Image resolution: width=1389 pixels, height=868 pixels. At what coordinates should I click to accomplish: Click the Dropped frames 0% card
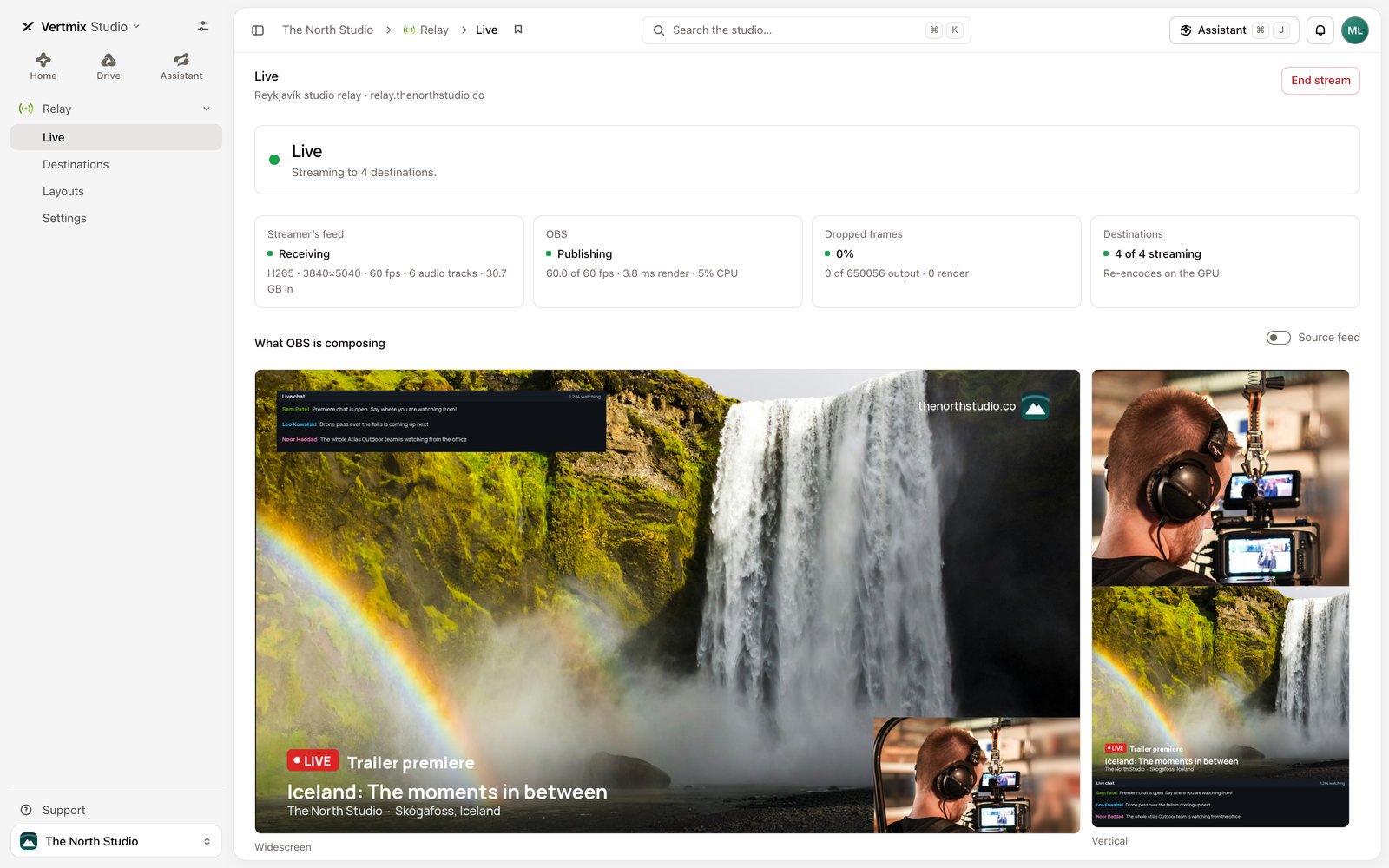(x=946, y=261)
